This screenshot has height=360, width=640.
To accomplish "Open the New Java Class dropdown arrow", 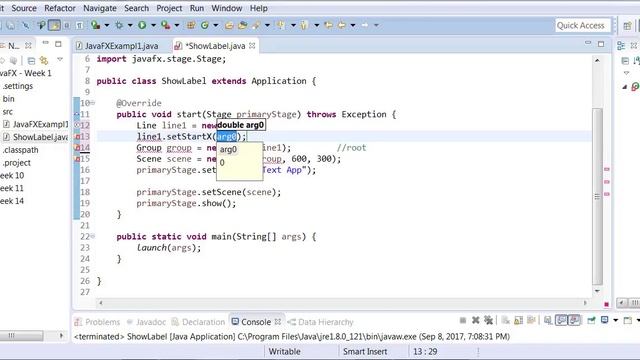I will (x=216, y=25).
